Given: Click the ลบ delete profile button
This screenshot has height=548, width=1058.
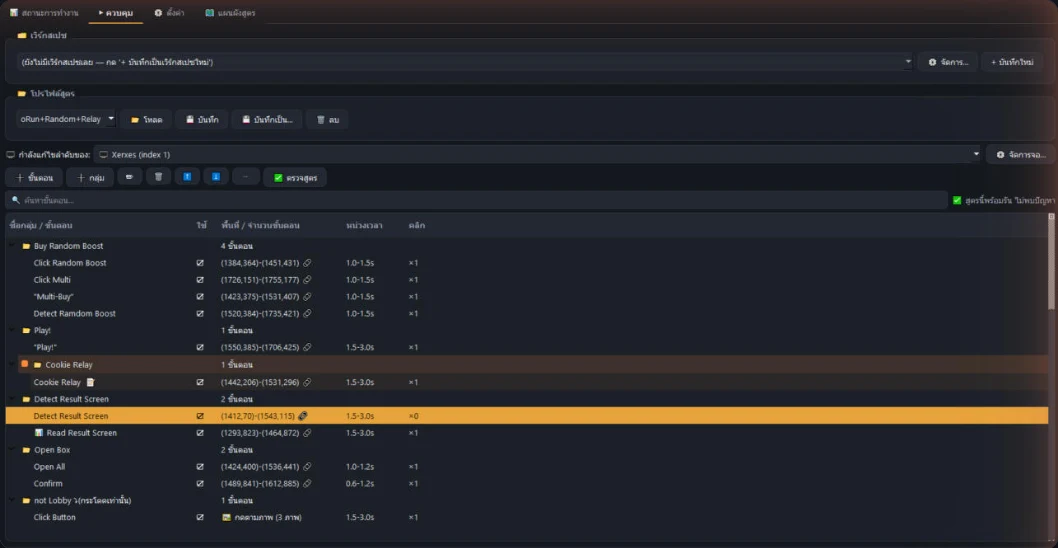Looking at the screenshot, I should pos(327,119).
